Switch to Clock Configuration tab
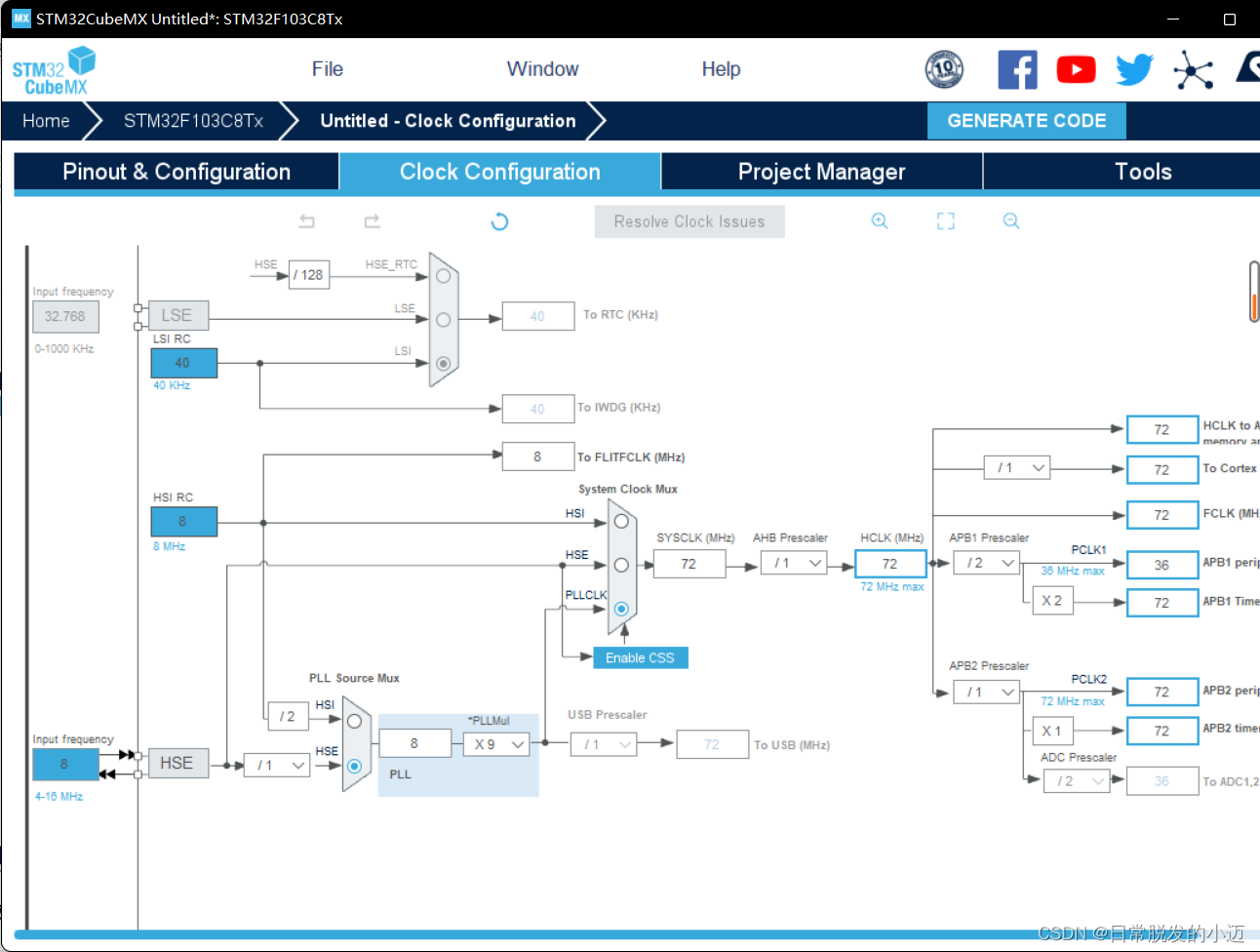1260x952 pixels. [500, 172]
